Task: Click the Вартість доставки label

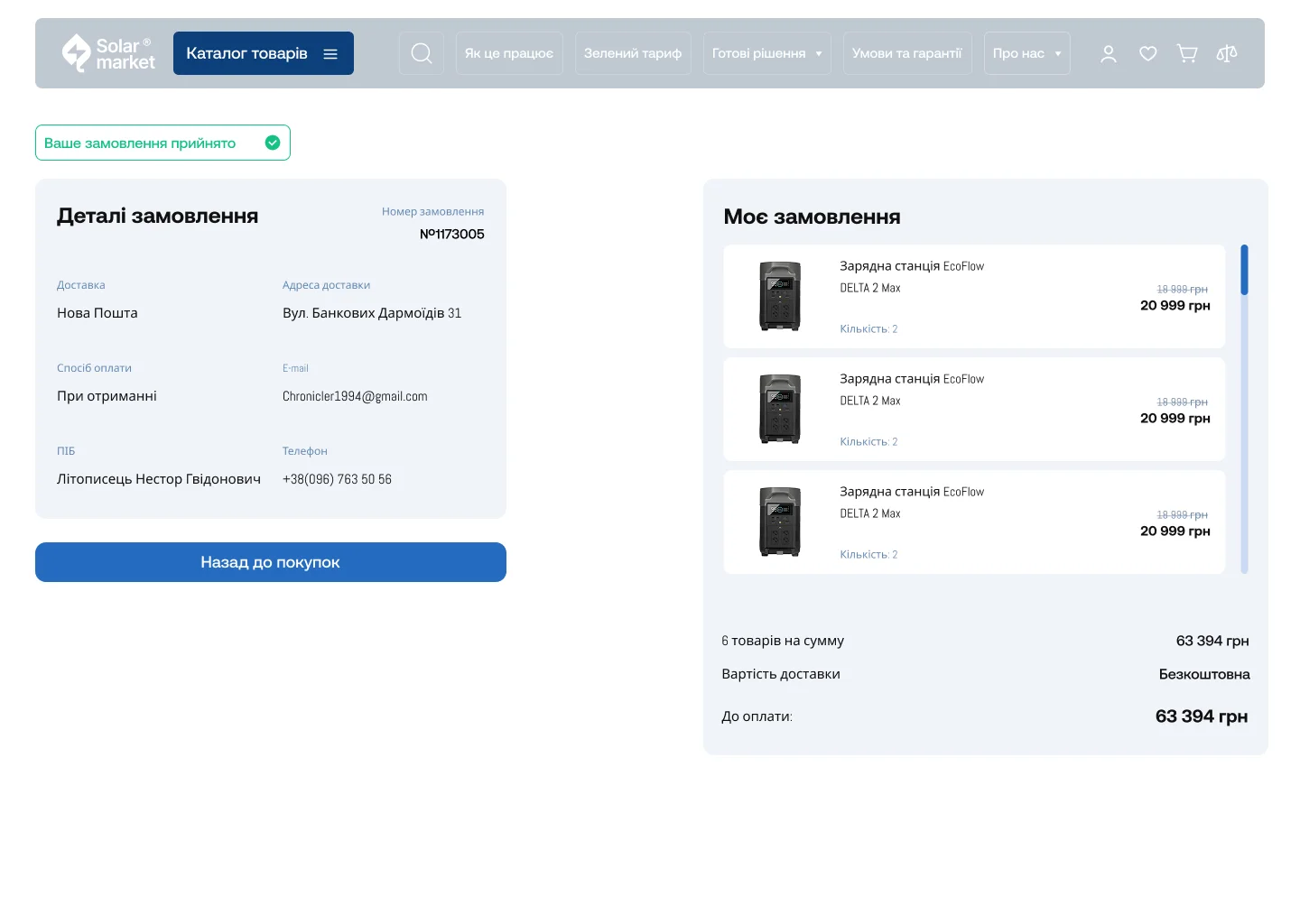Action: click(781, 674)
